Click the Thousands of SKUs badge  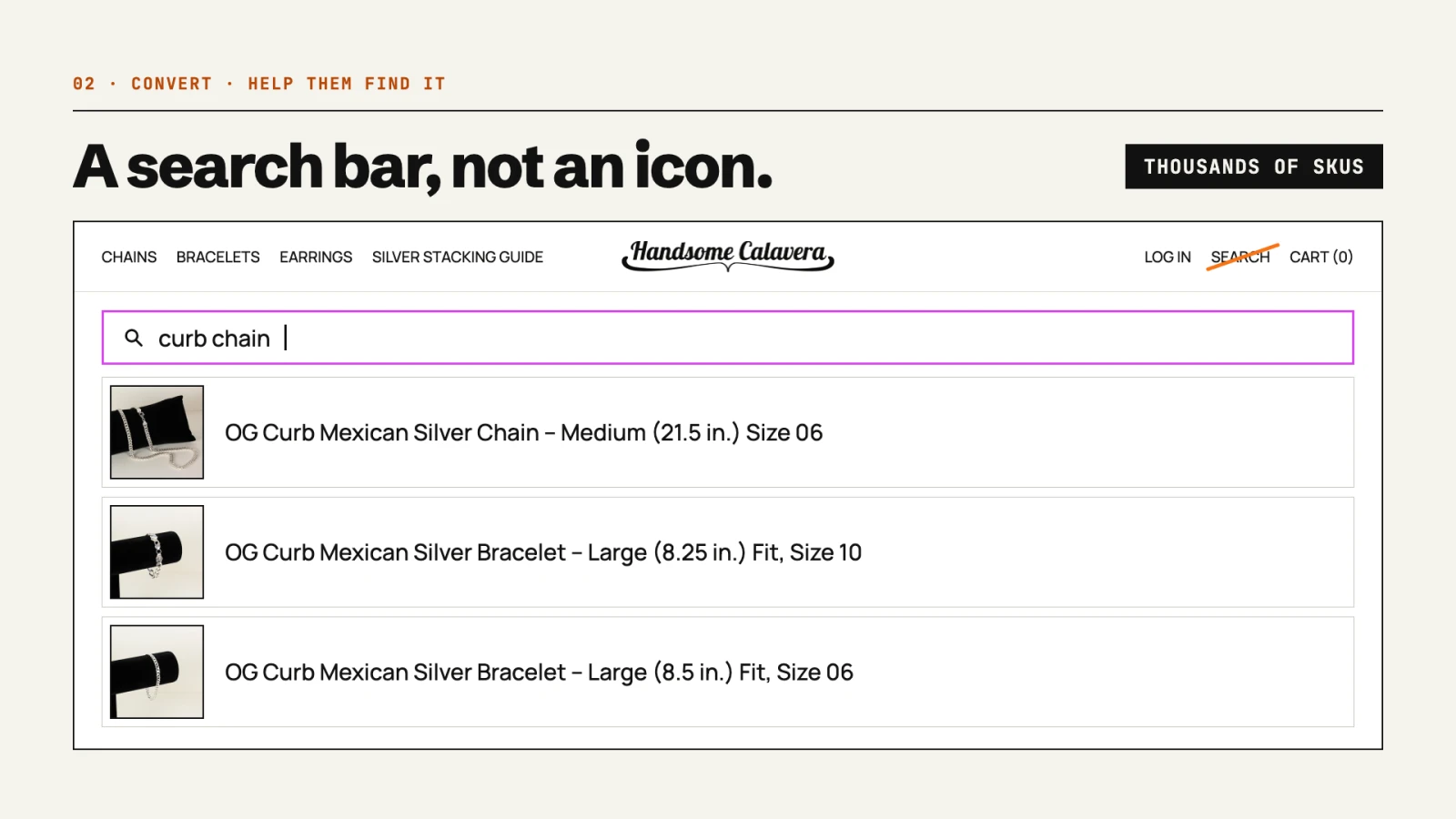pos(1254,167)
